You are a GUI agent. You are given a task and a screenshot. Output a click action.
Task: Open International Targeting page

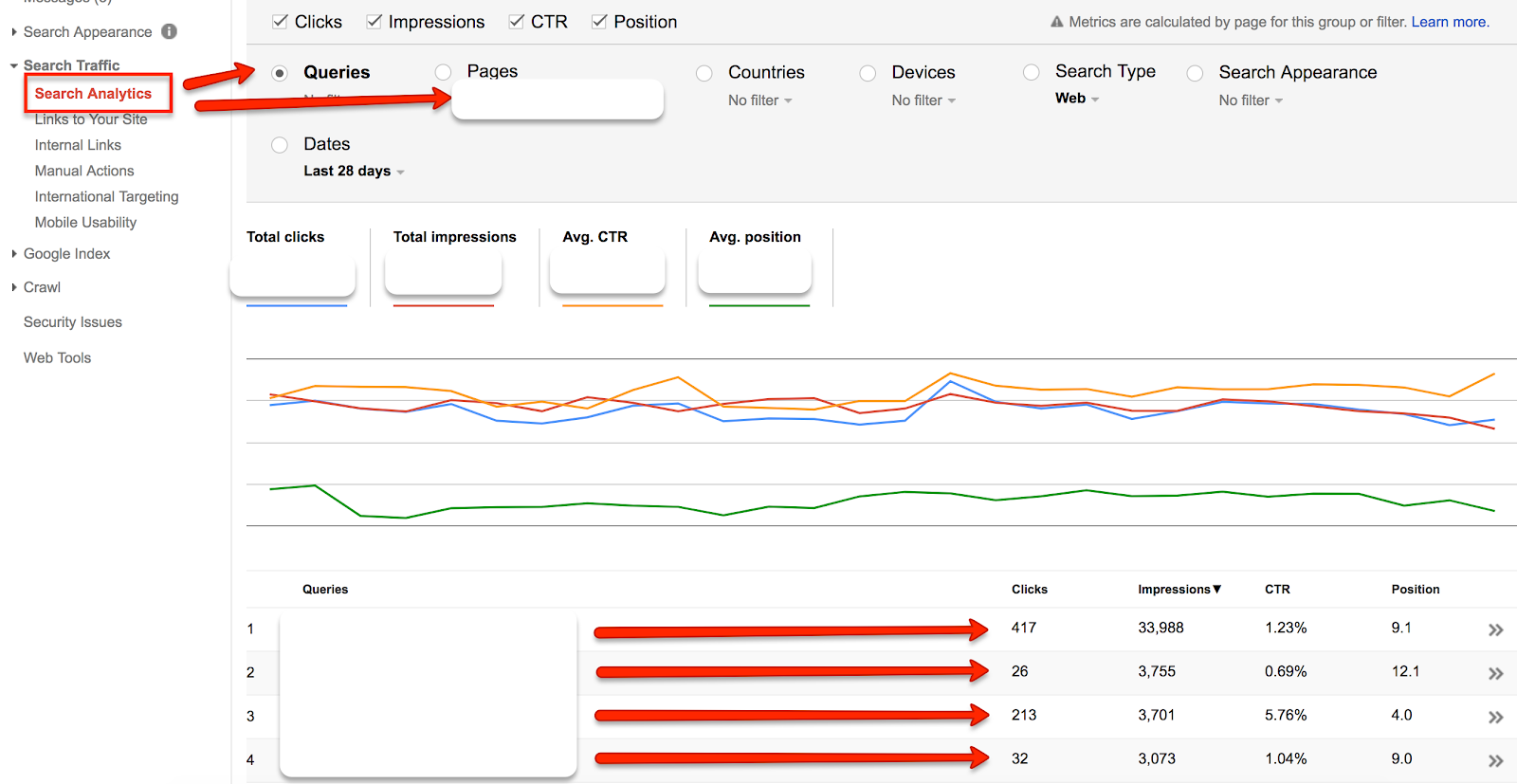(106, 196)
